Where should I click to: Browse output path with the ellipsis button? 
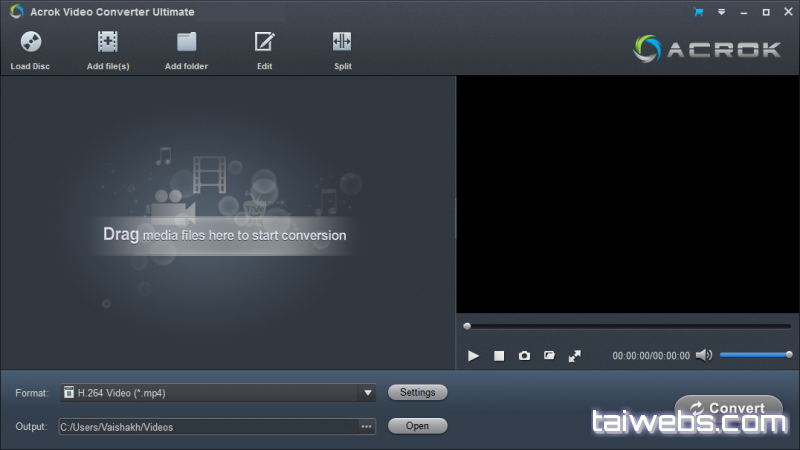click(366, 427)
